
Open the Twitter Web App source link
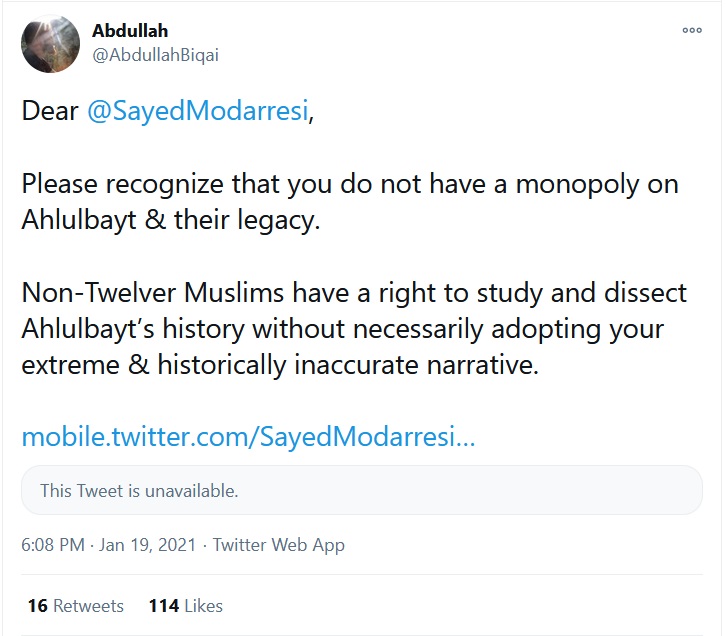(279, 545)
